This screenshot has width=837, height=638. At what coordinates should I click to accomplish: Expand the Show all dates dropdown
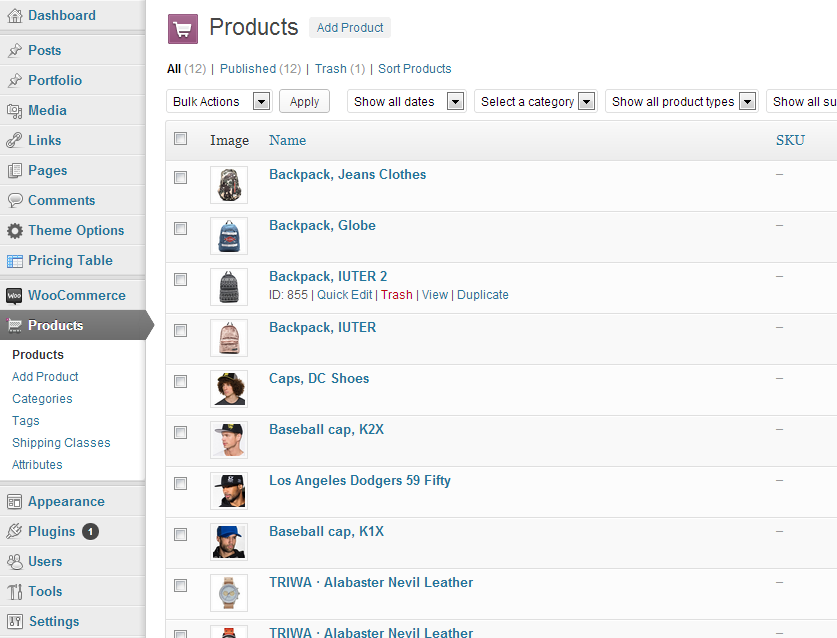(406, 102)
